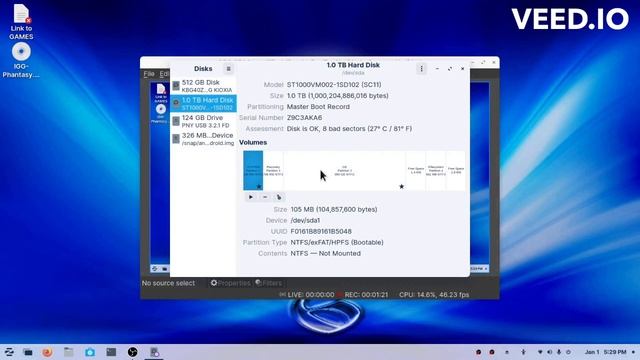
Task: Select the 326 MB loop Device entry
Action: (203, 139)
